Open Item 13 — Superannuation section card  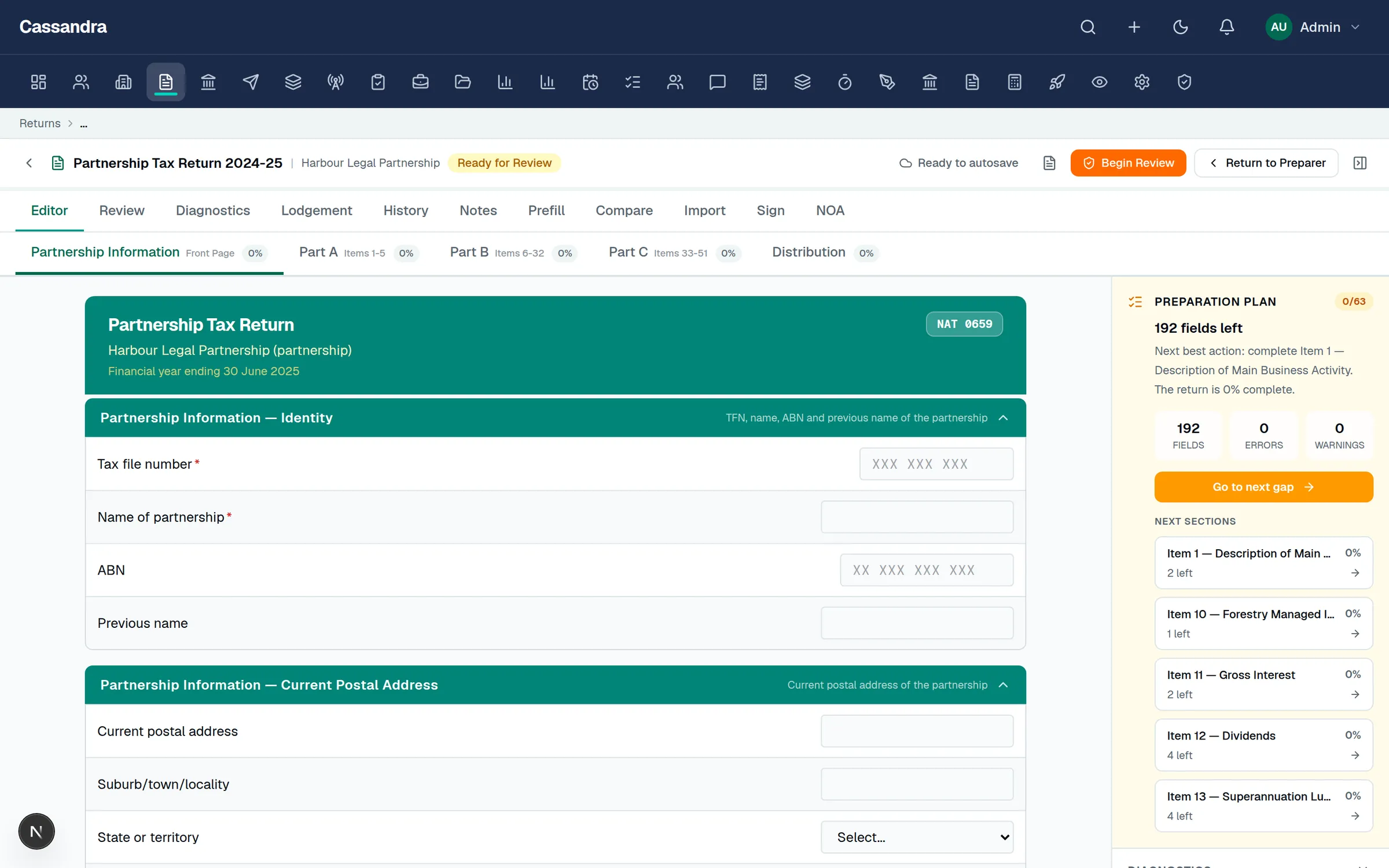1264,806
